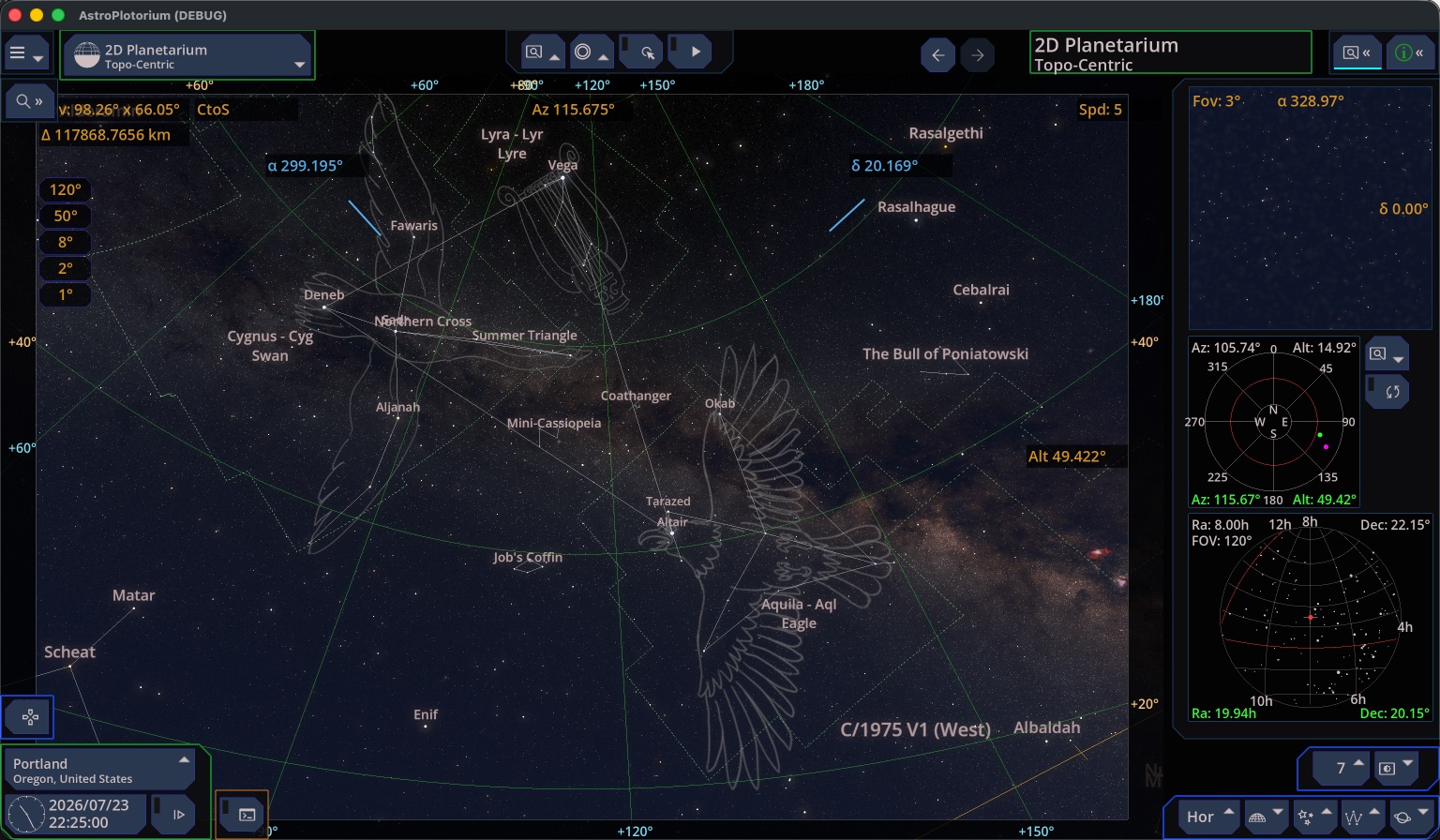This screenshot has height=840, width=1440.
Task: Open the top toolbar zoom options button
Action: coord(542,52)
